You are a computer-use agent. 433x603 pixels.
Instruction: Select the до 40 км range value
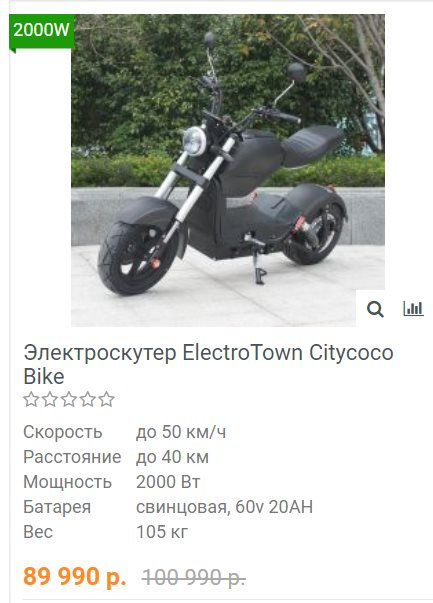(x=172, y=457)
